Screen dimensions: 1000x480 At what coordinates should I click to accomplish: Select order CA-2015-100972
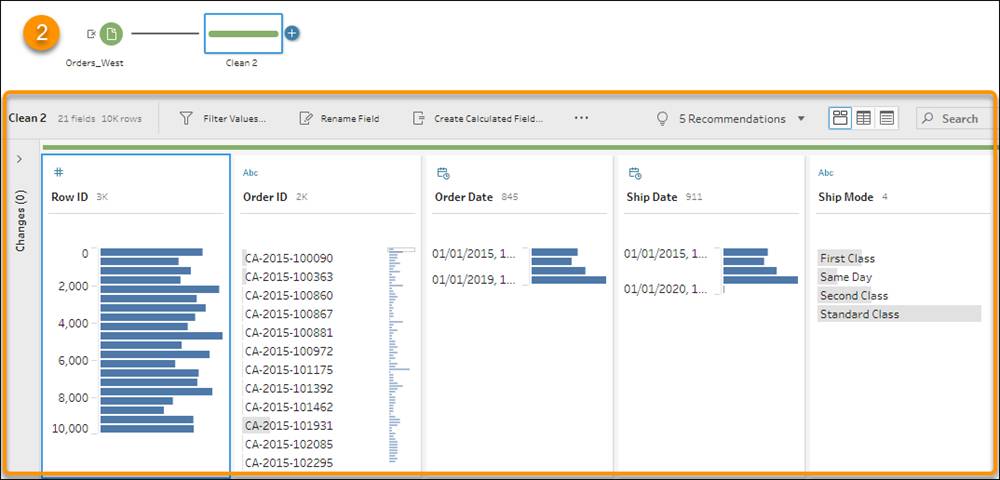point(289,351)
